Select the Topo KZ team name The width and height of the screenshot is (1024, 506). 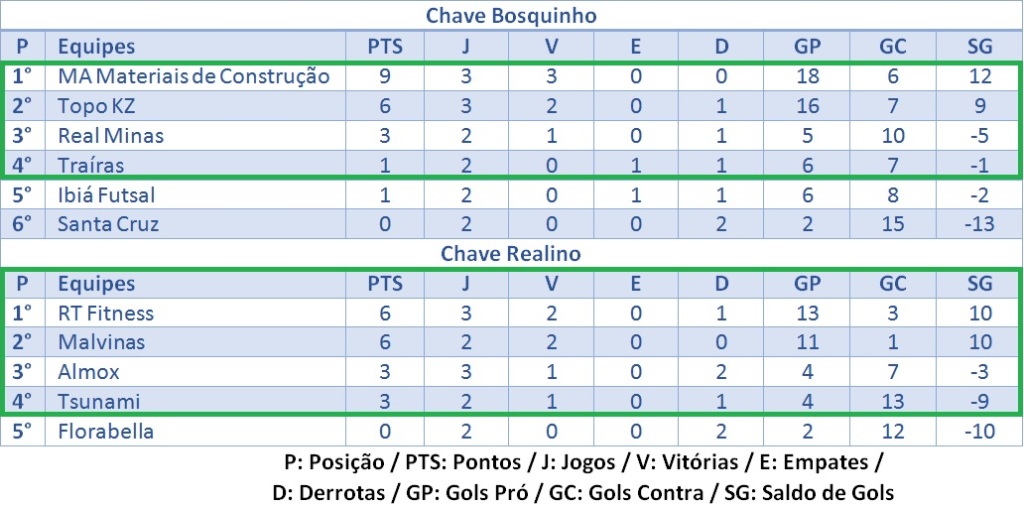96,106
